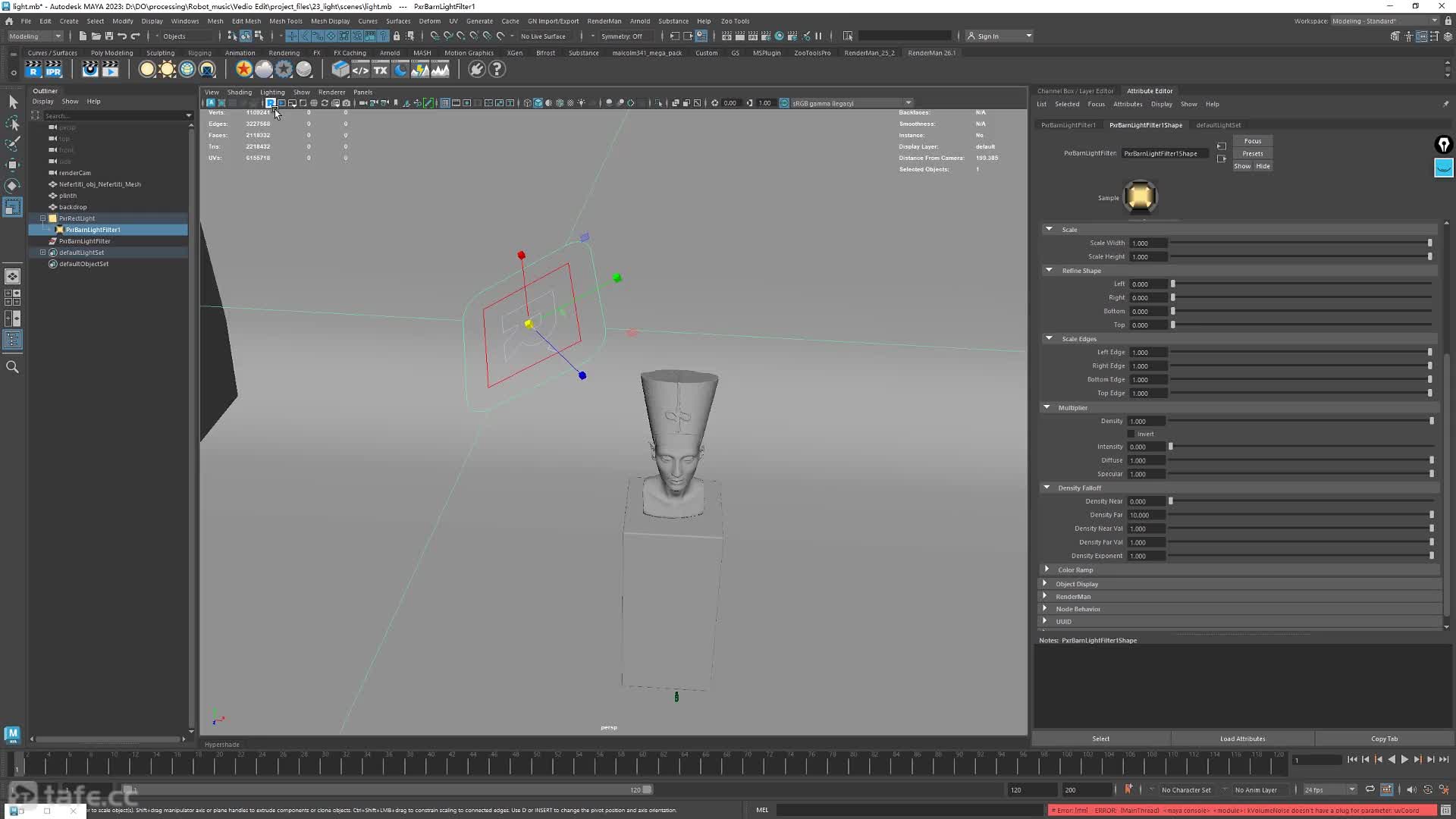Click the Open Scene folder icon

coord(96,36)
